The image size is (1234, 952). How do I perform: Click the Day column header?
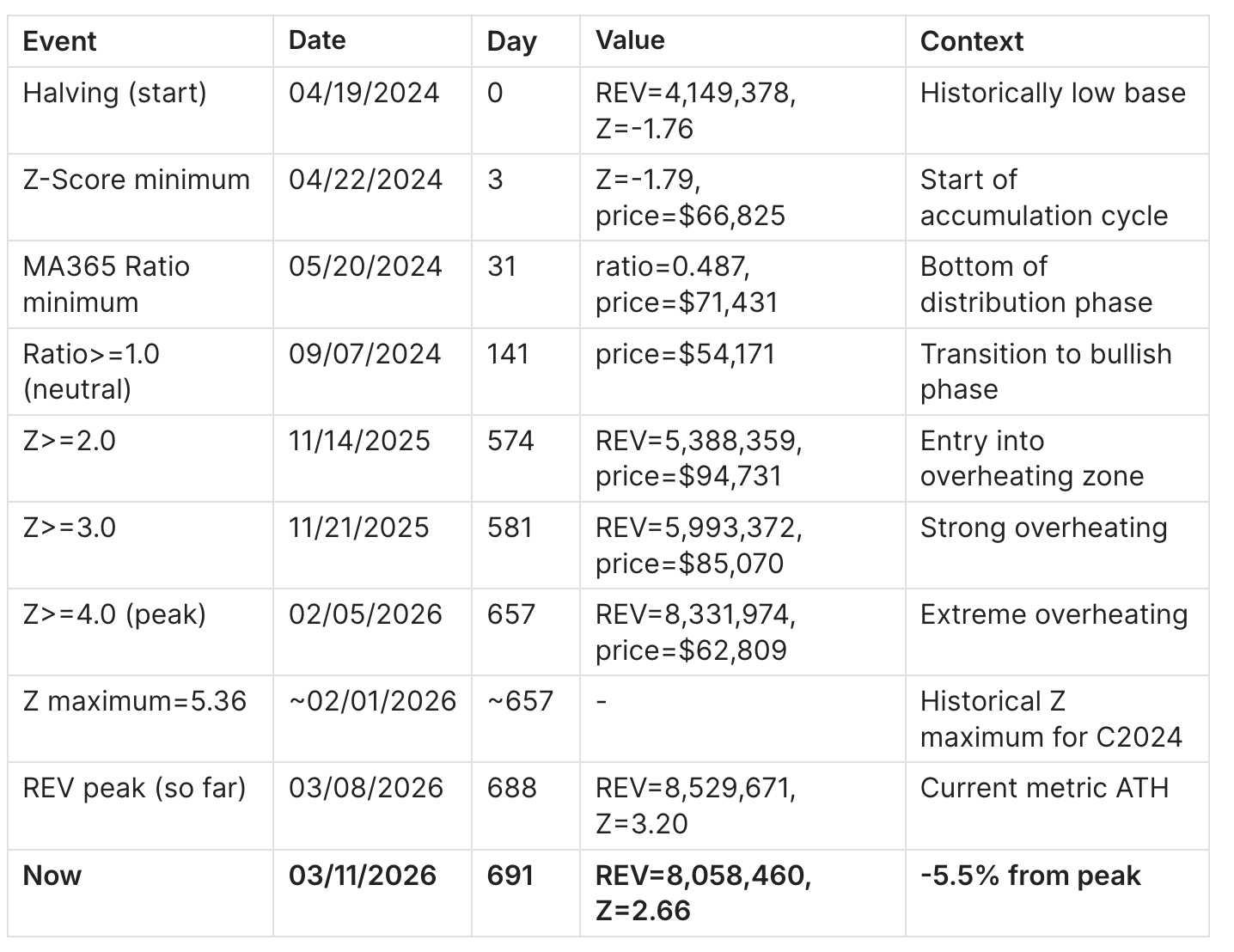pyautogui.click(x=511, y=41)
